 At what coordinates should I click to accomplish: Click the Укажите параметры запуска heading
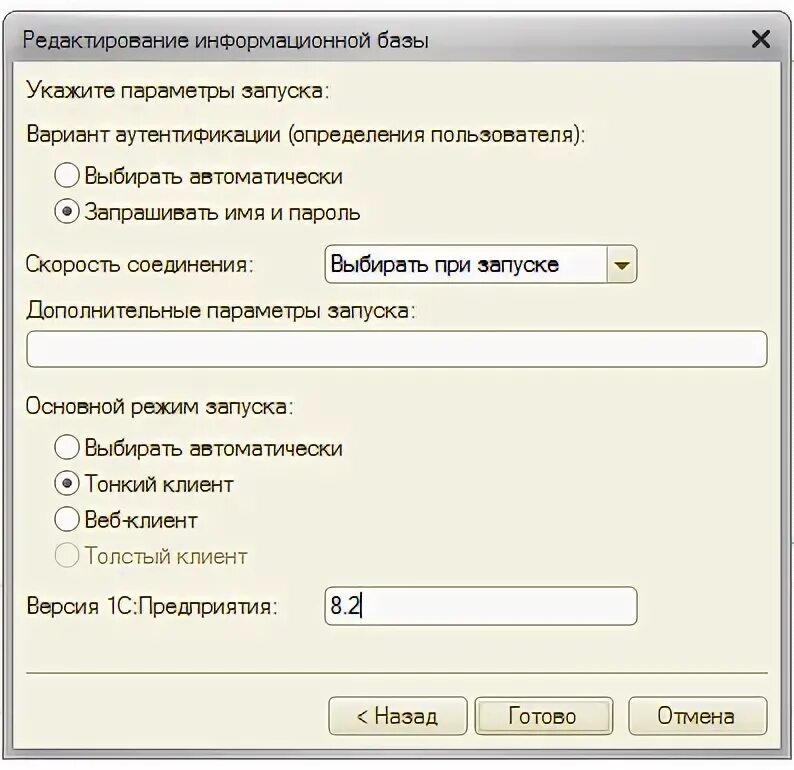[x=178, y=91]
